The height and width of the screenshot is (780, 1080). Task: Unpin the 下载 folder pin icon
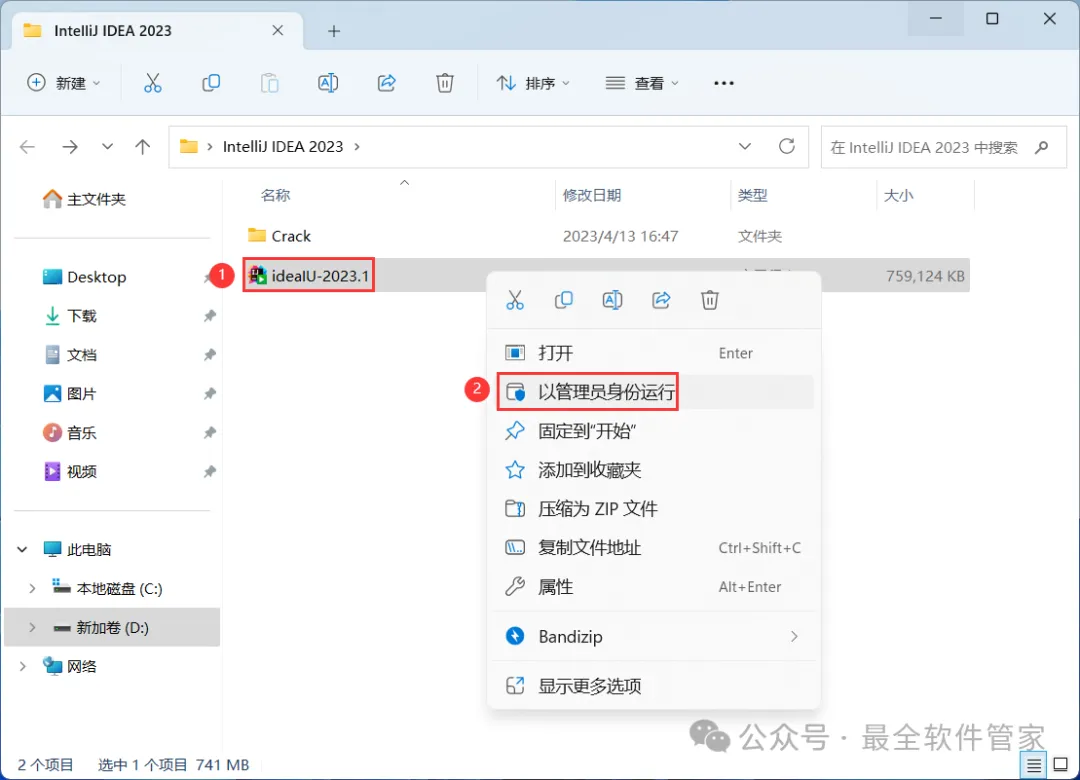tap(209, 316)
